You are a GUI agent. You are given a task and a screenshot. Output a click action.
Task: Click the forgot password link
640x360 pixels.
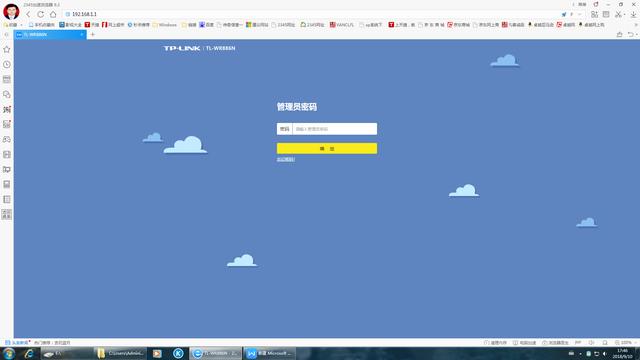click(x=286, y=159)
